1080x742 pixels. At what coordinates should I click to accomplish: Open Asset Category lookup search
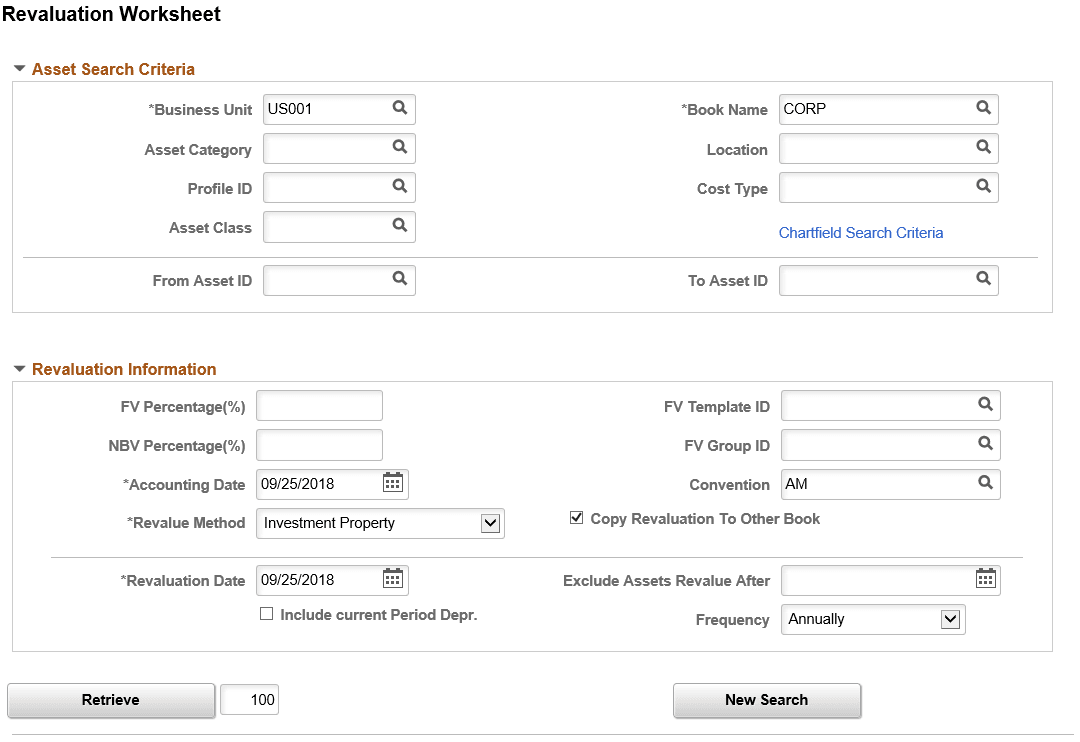(399, 147)
